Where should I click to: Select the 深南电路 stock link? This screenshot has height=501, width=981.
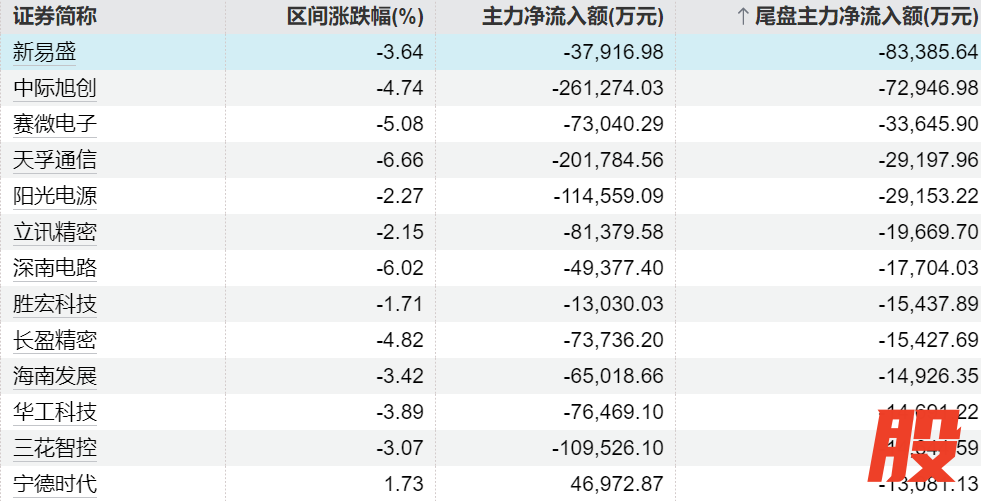point(55,268)
